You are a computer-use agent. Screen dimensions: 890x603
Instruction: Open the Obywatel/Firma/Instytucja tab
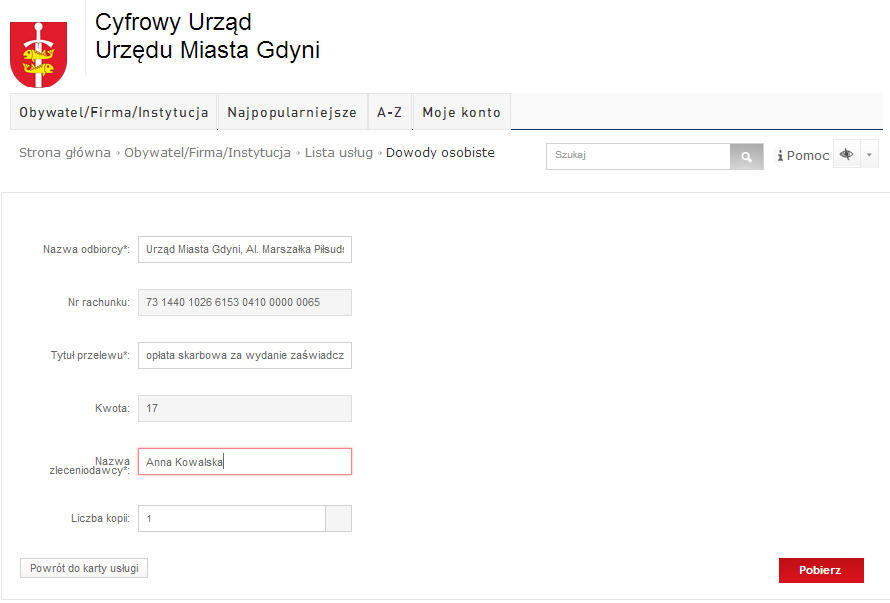click(x=114, y=113)
